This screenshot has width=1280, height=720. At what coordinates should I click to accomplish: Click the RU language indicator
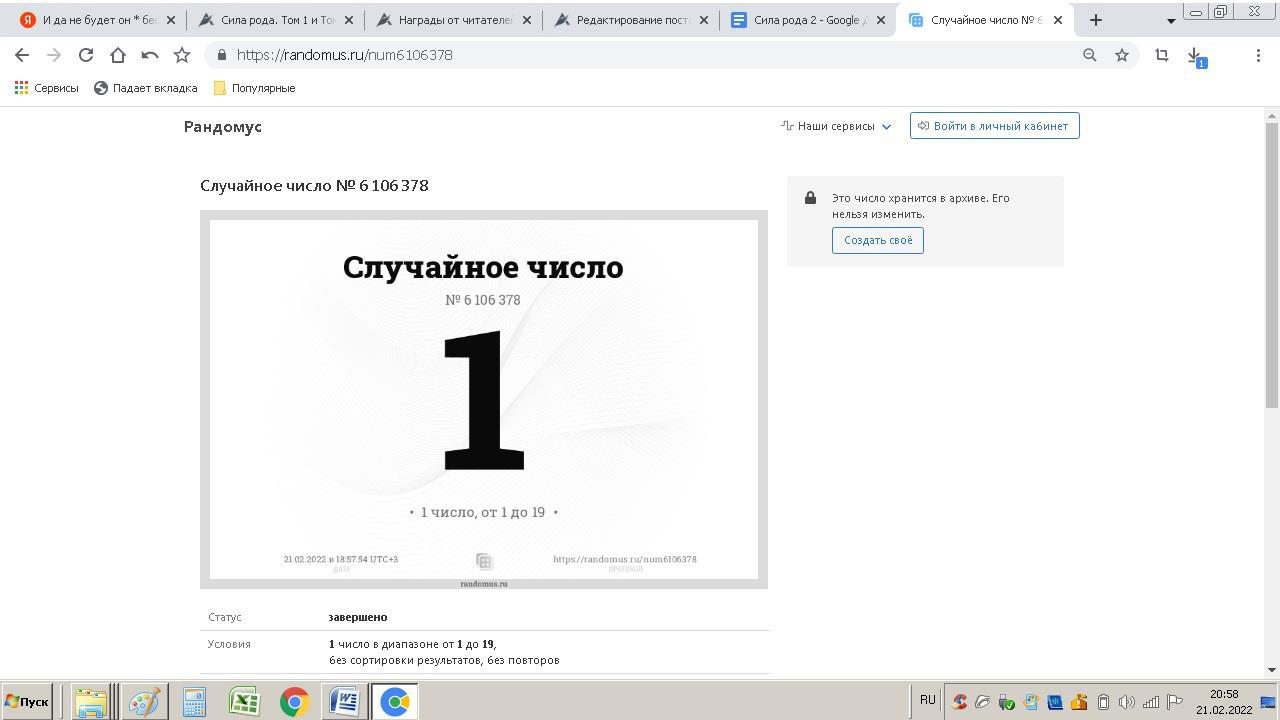click(928, 700)
